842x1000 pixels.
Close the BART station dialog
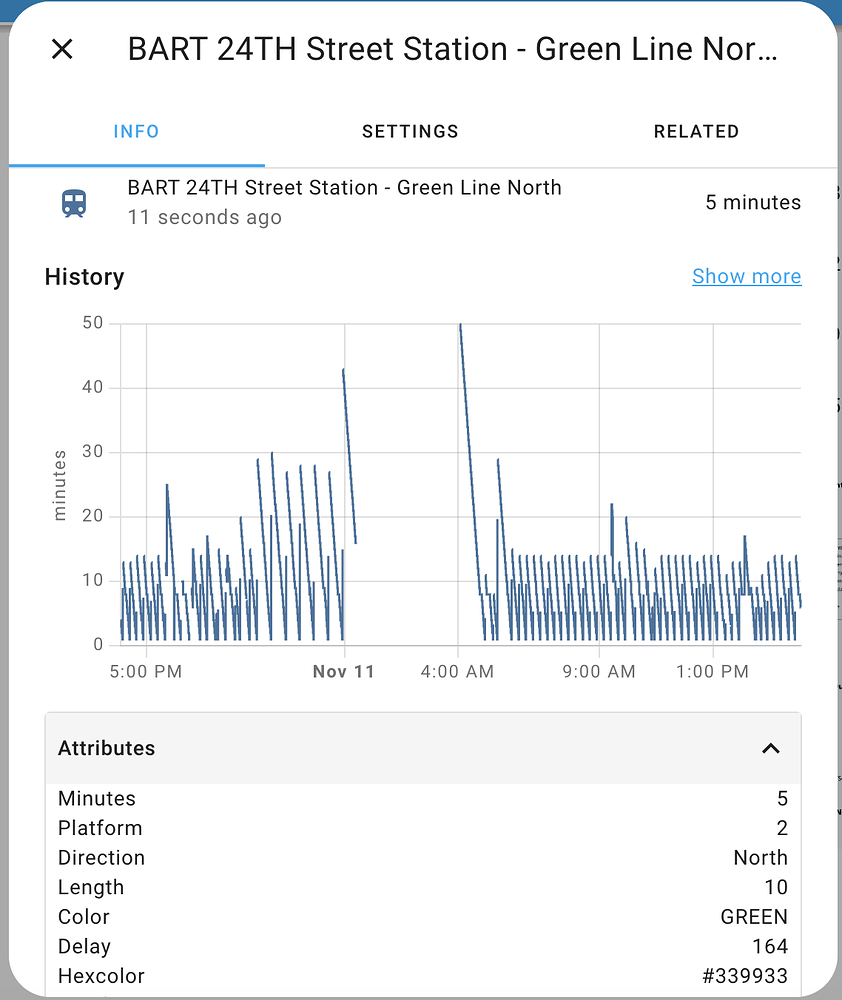tap(62, 49)
